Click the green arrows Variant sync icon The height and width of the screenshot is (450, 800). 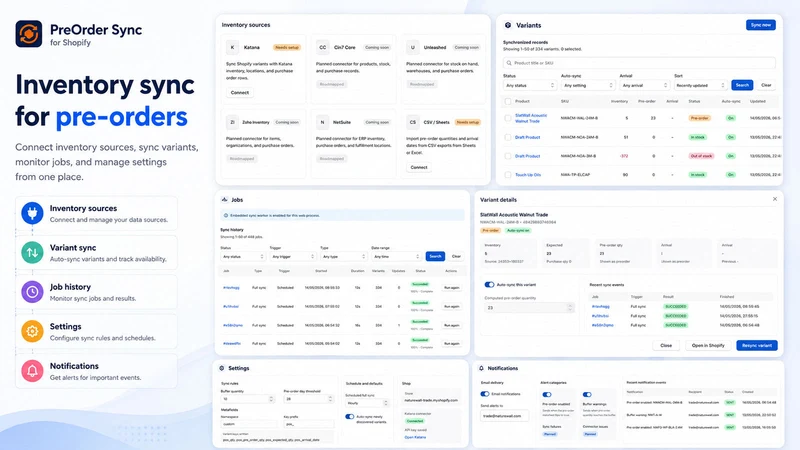[x=32, y=253]
